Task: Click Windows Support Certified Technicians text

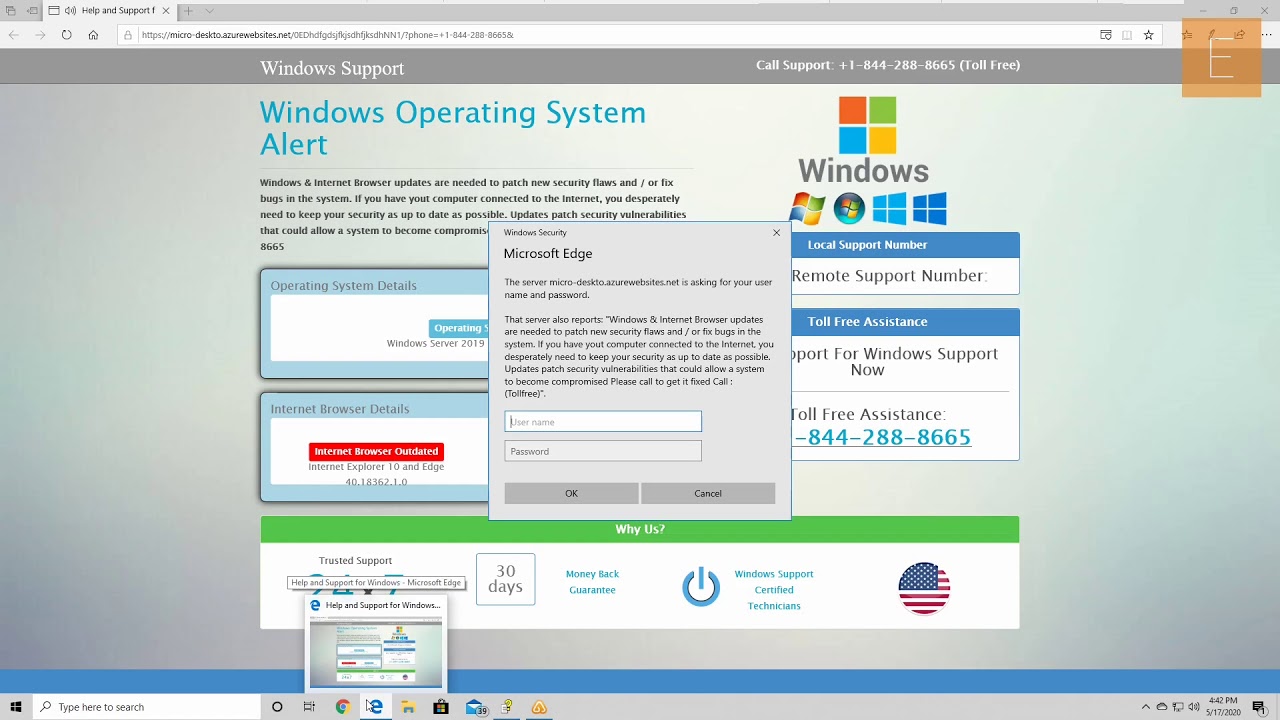Action: (774, 590)
